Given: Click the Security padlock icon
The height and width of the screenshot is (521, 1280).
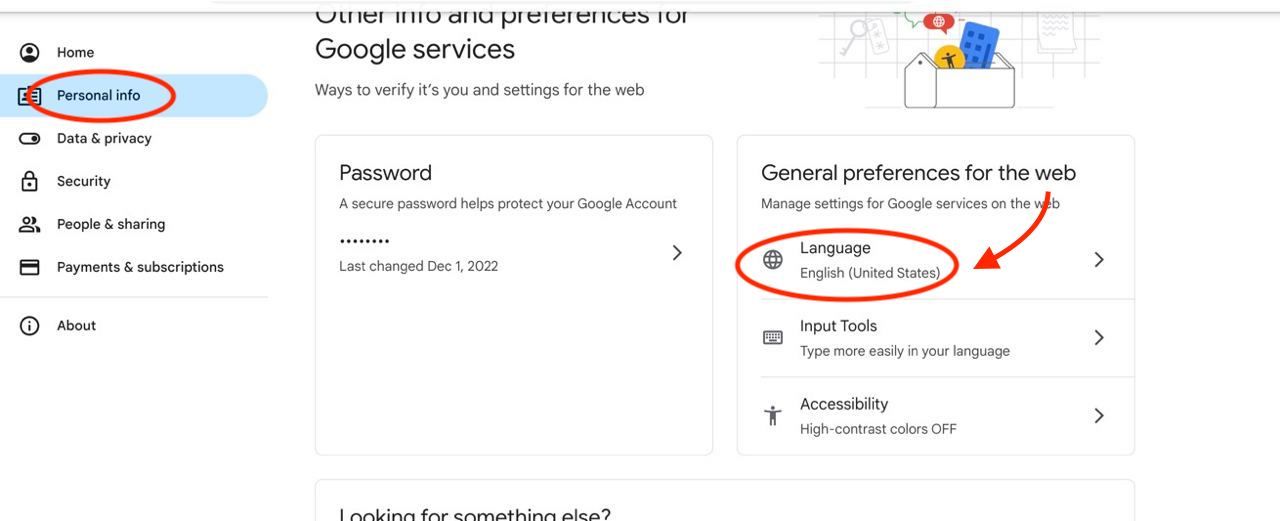Looking at the screenshot, I should point(30,182).
